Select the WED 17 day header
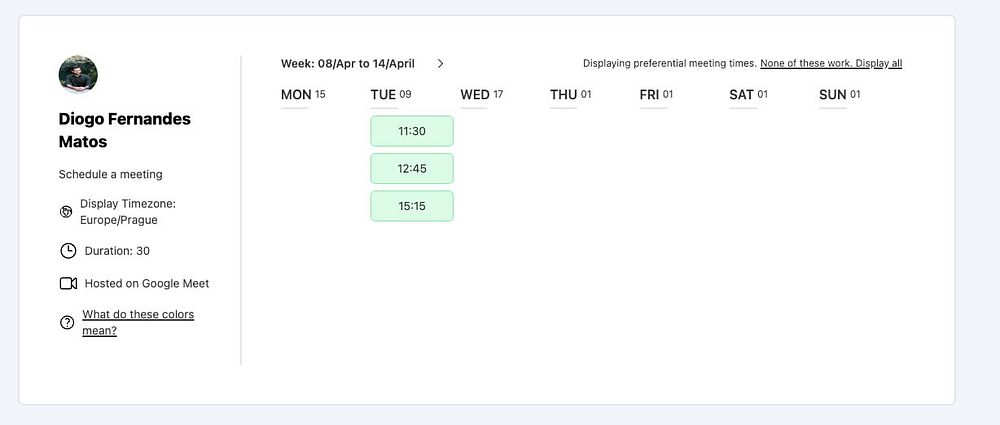 click(x=481, y=95)
